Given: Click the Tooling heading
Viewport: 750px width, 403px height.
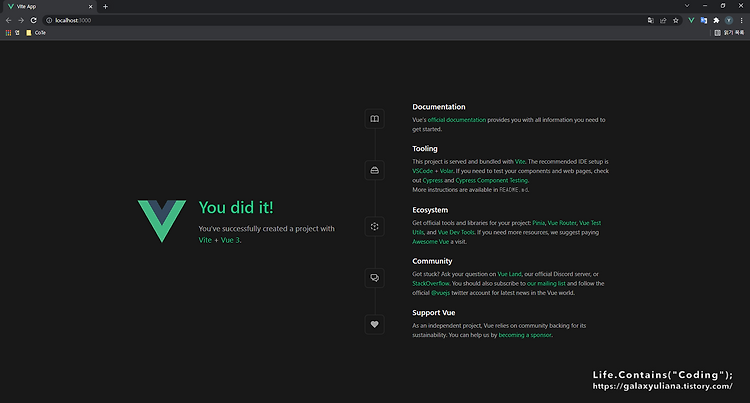Looking at the screenshot, I should 425,149.
